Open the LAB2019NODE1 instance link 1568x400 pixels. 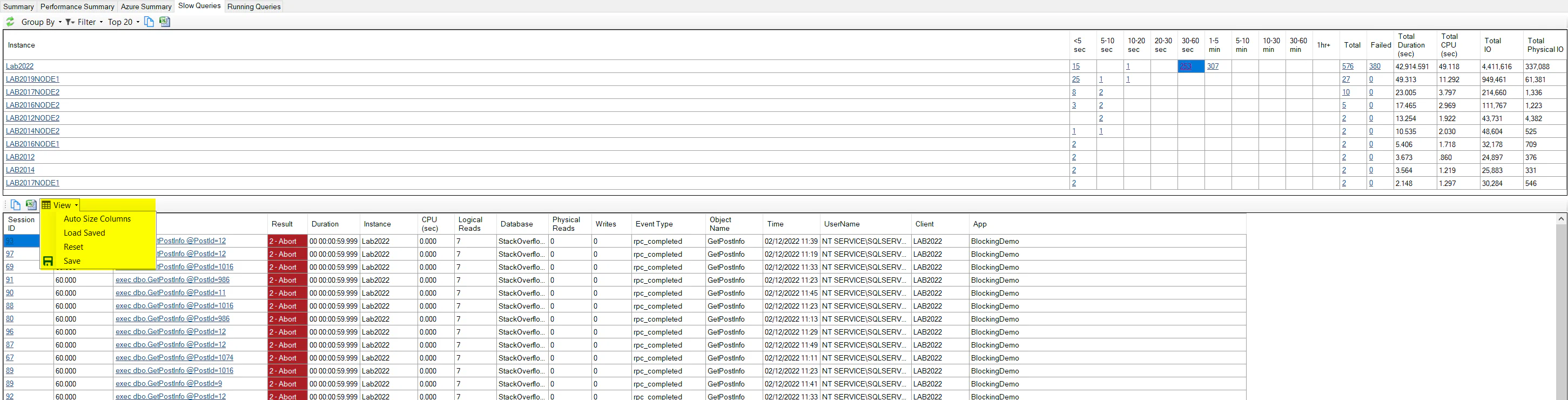click(x=32, y=79)
